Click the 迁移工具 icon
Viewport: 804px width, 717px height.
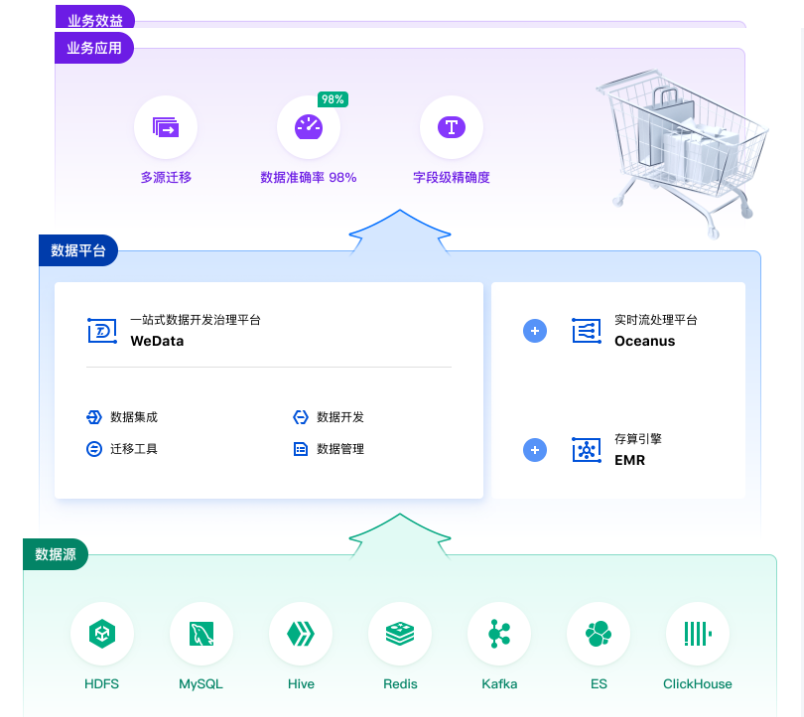(x=94, y=449)
